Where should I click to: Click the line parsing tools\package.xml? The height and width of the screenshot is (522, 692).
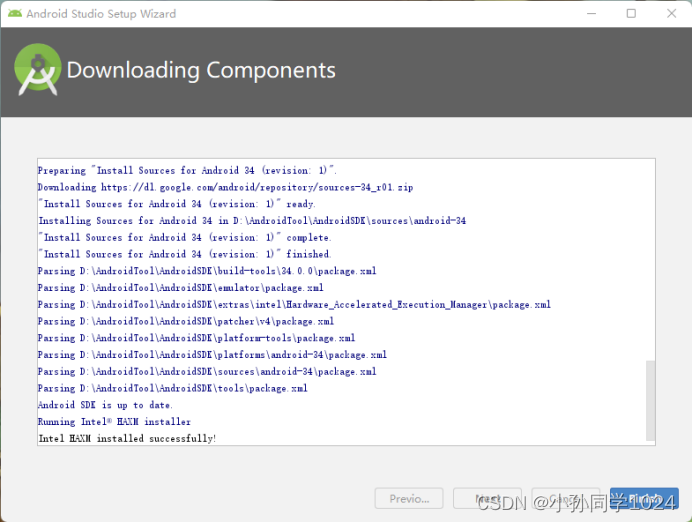[173, 388]
